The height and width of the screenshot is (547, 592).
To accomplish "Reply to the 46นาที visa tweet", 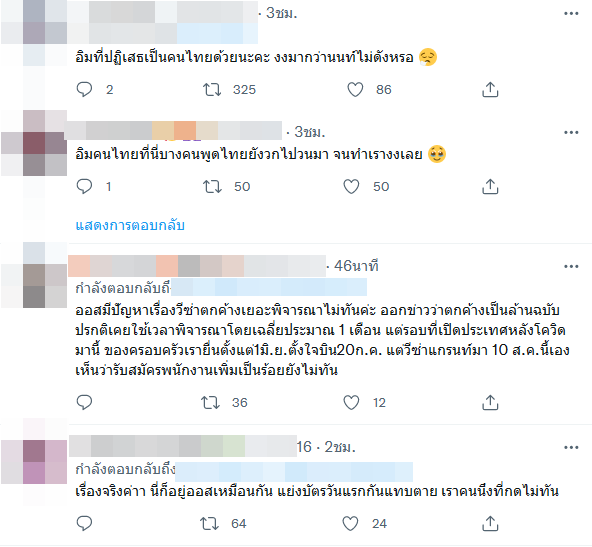I will [x=84, y=402].
